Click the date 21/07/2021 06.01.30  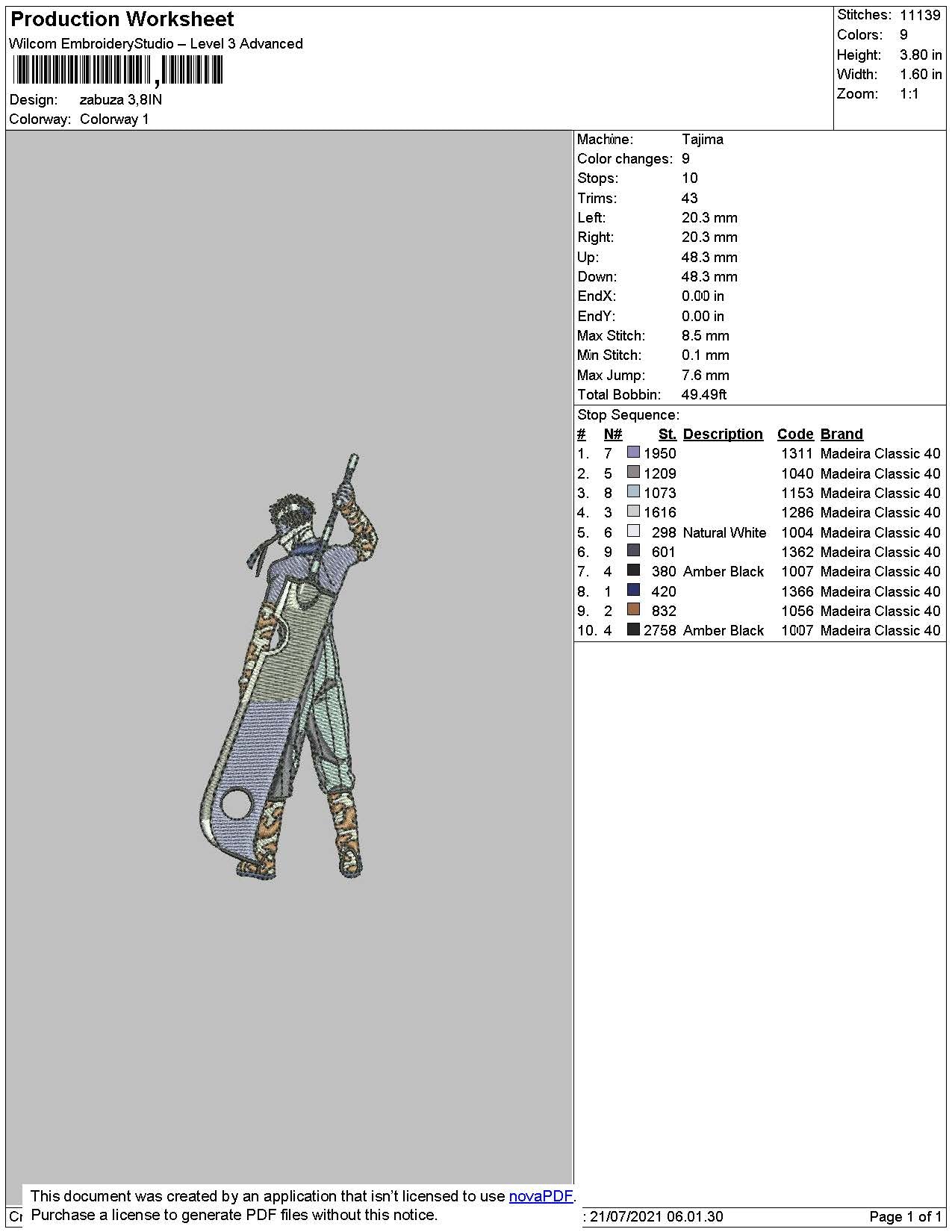(x=656, y=1216)
